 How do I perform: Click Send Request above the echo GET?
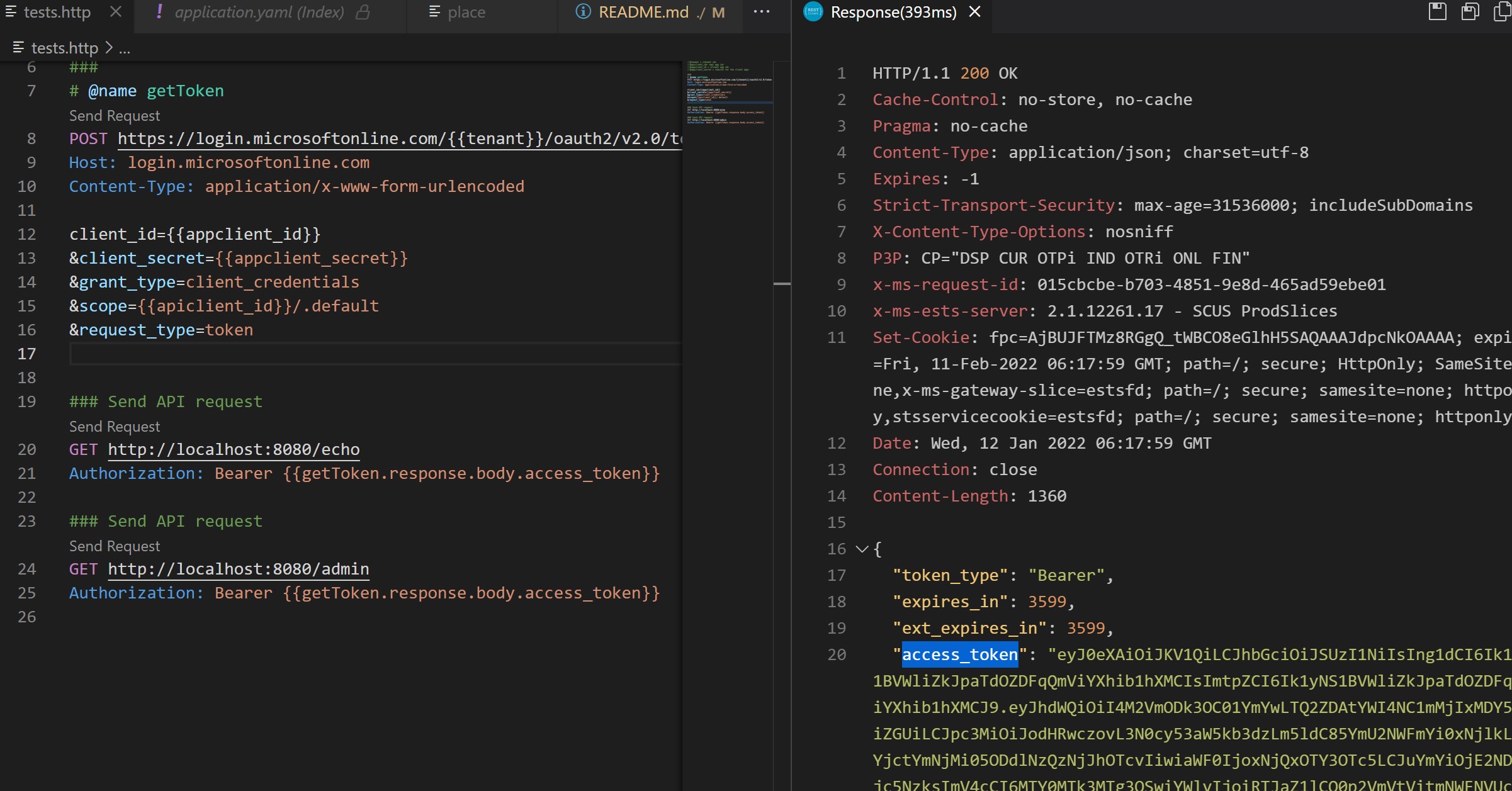(115, 427)
